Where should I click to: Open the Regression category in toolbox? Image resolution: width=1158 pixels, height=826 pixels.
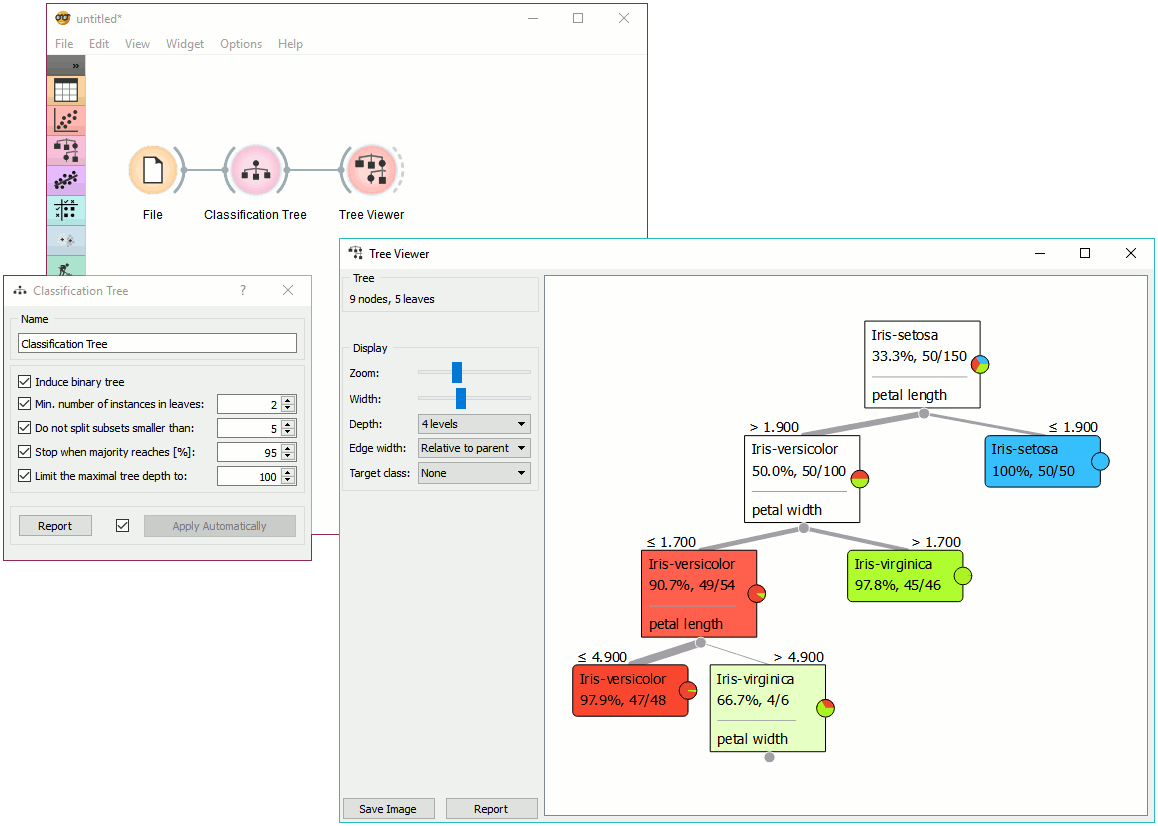pyautogui.click(x=66, y=180)
